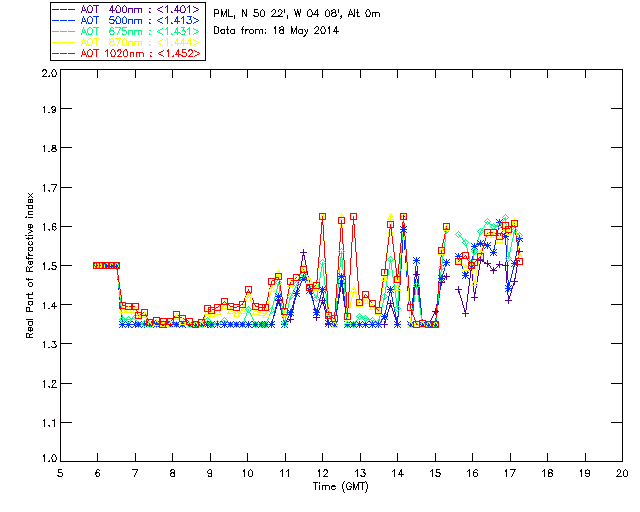Screen dimensions: 640x512
Task: Click the blue dashed line sample for 500nm
Action: (64, 20)
